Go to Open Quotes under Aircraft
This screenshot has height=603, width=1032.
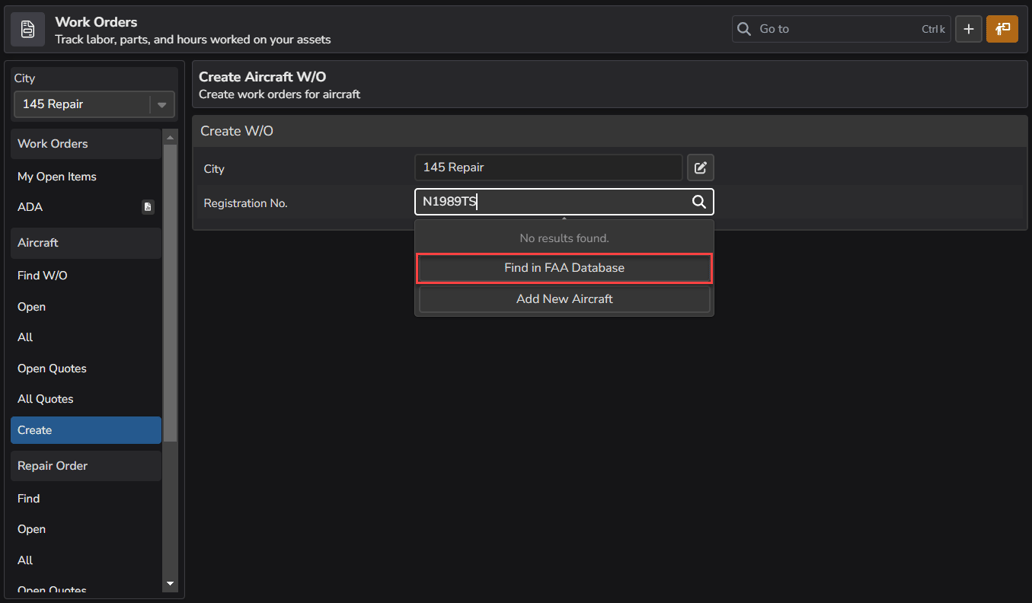coord(52,368)
